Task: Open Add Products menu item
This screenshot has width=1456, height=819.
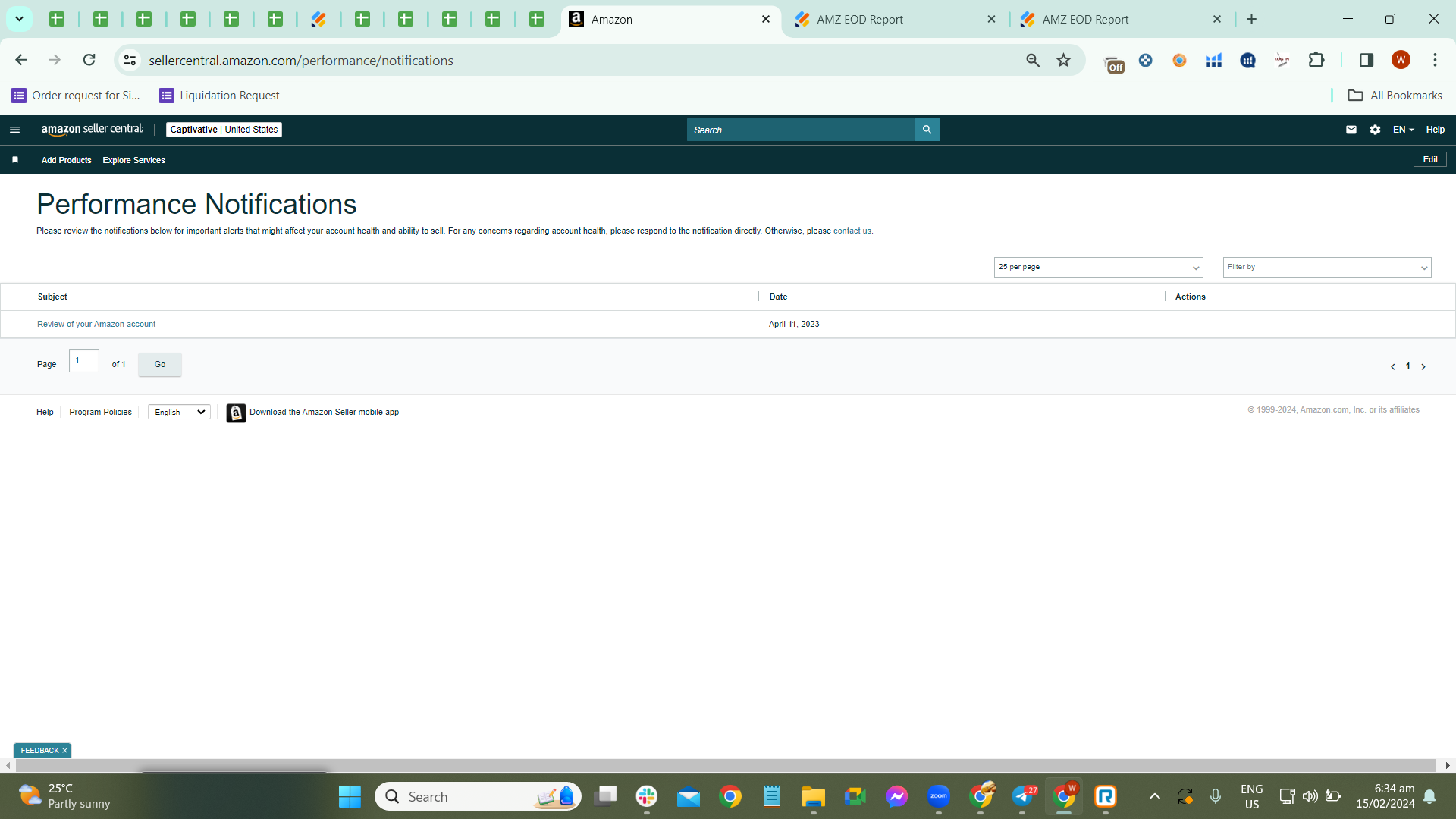Action: click(x=66, y=160)
